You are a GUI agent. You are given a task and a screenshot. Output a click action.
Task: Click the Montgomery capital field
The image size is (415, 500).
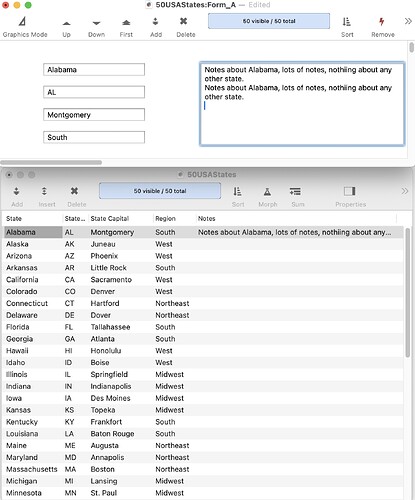click(x=94, y=115)
